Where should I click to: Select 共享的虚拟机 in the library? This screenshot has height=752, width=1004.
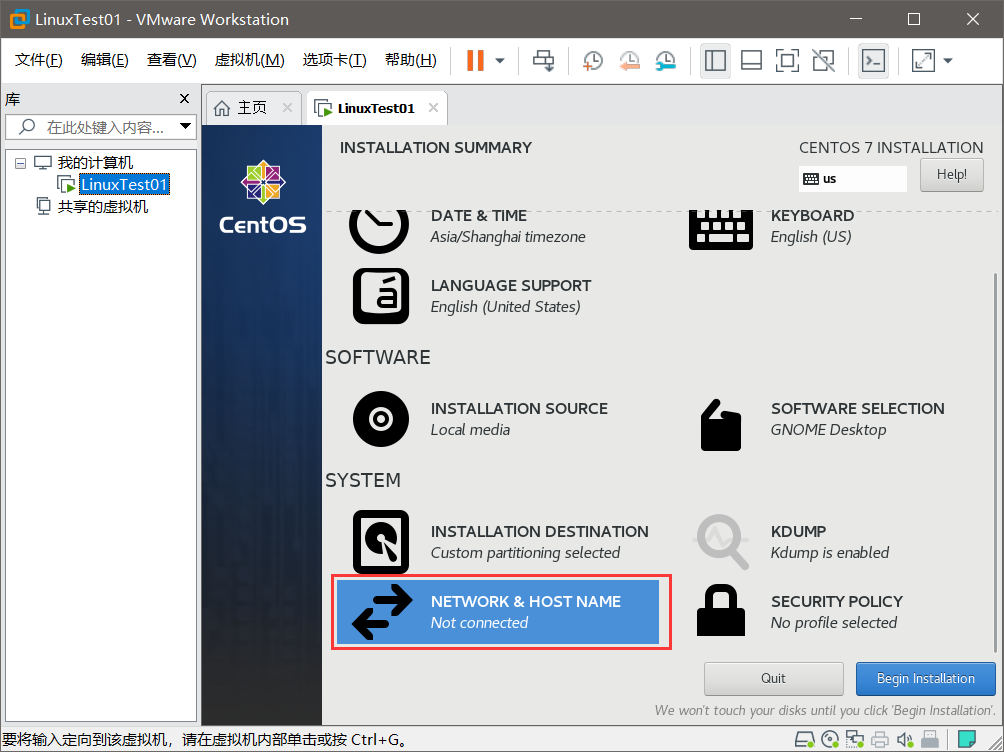click(x=102, y=206)
